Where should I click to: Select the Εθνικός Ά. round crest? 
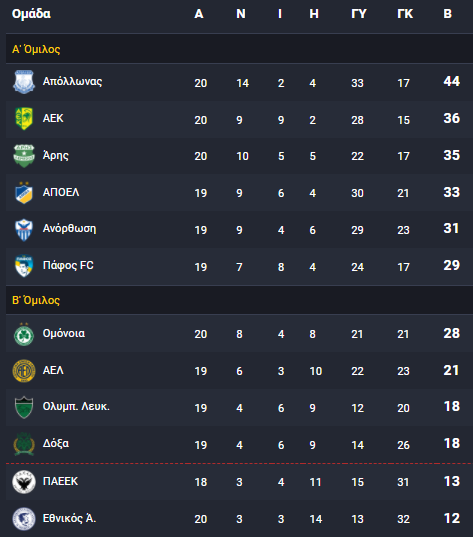tap(24, 519)
